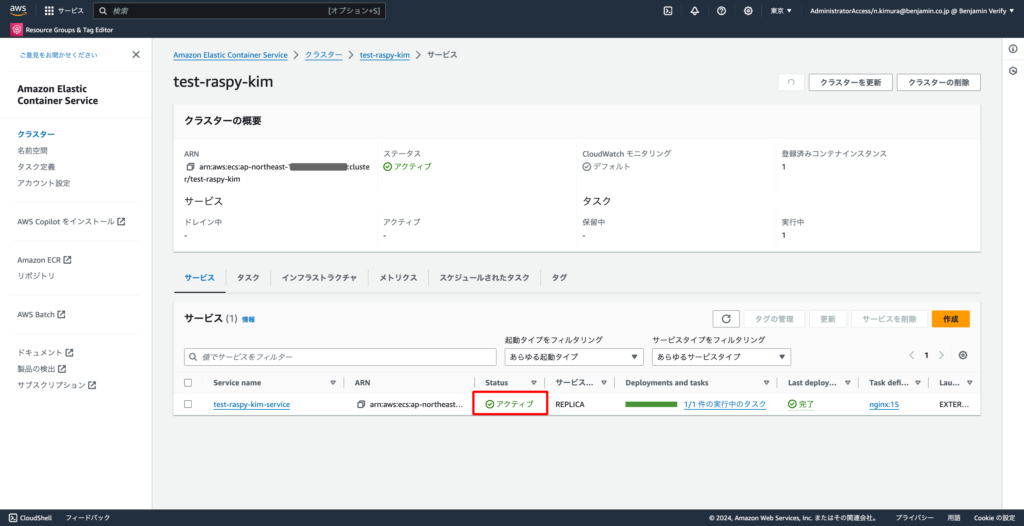The height and width of the screenshot is (526, 1024).
Task: Switch to the インフラストラクチャ tab
Action: (x=319, y=278)
